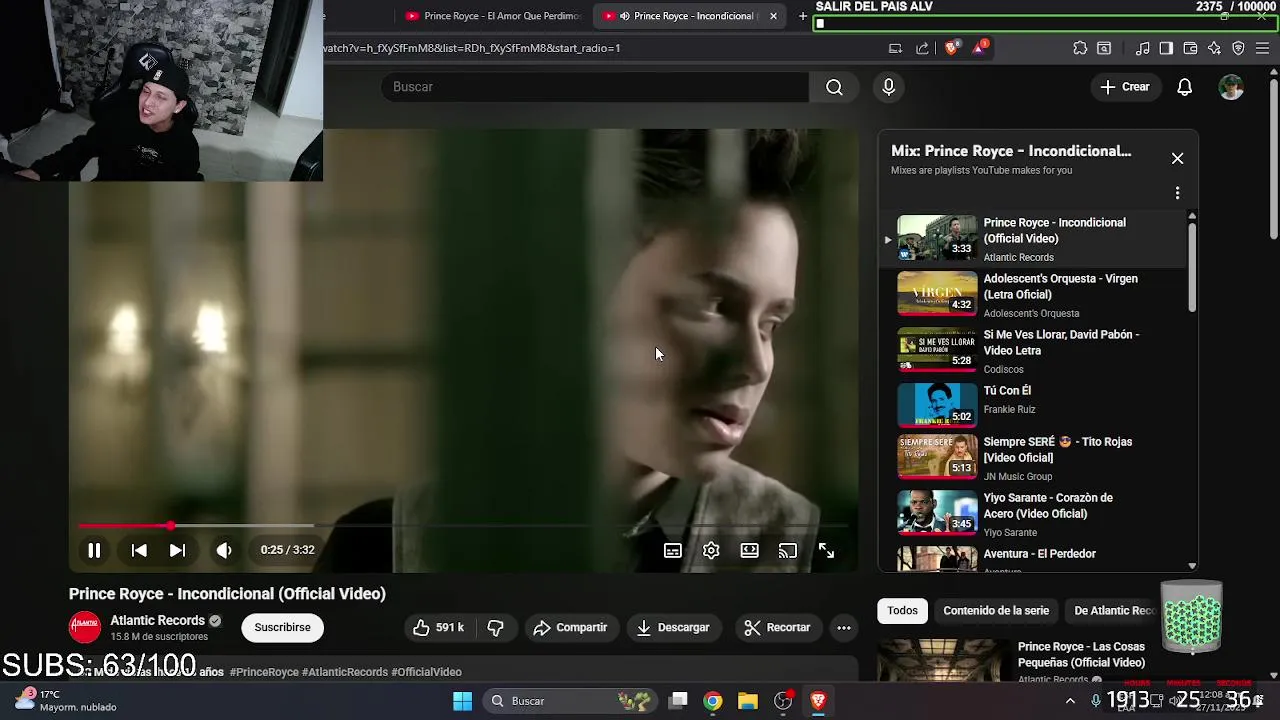Open File Explorer from the taskbar
The image size is (1280, 720).
748,701
